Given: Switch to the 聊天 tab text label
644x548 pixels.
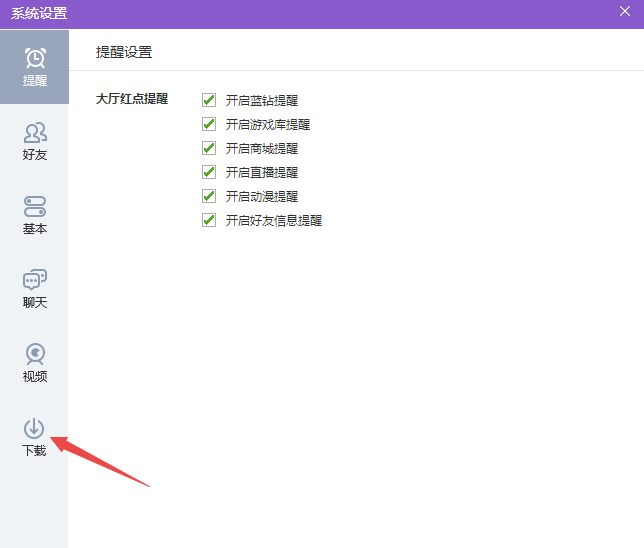Looking at the screenshot, I should 34,303.
